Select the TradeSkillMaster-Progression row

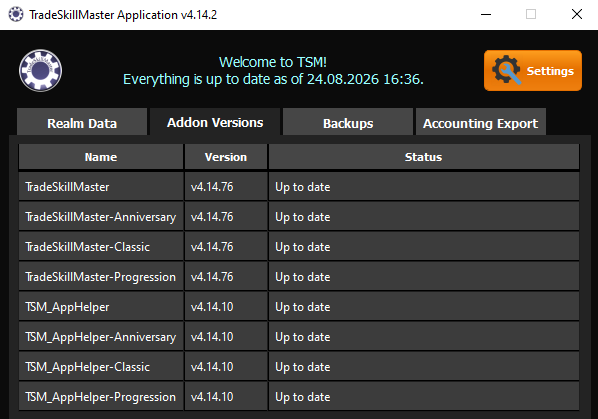coord(299,277)
